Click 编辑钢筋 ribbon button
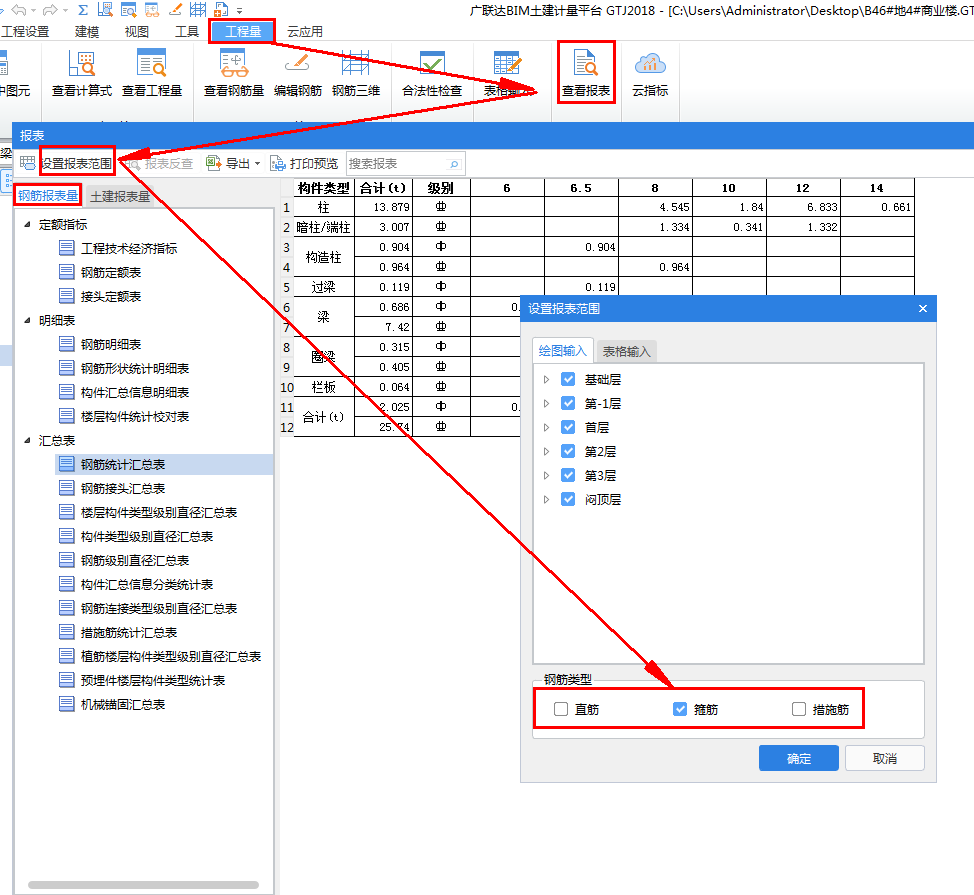Viewport: 974px width, 895px height. point(298,73)
